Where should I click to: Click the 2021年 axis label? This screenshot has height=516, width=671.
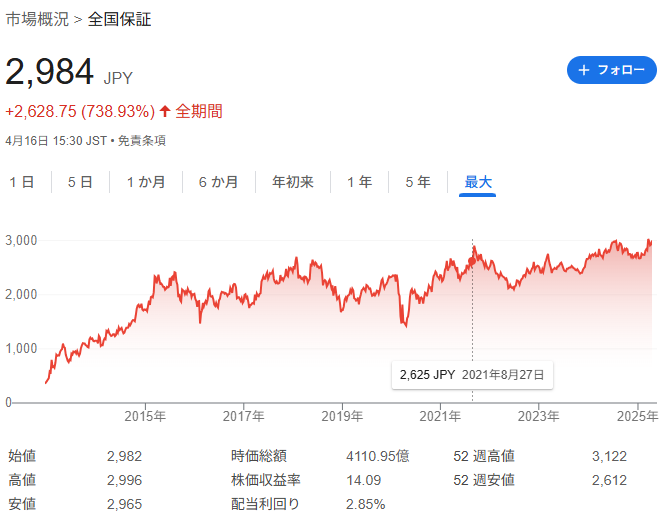pyautogui.click(x=440, y=416)
